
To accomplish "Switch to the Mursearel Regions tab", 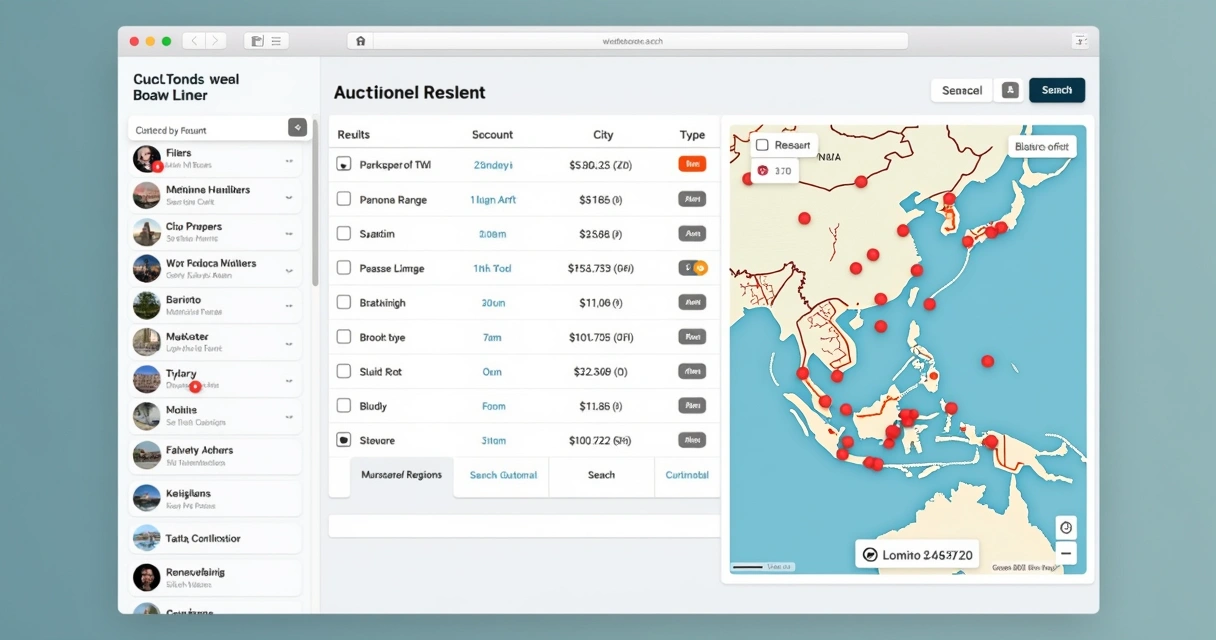I will tap(402, 476).
